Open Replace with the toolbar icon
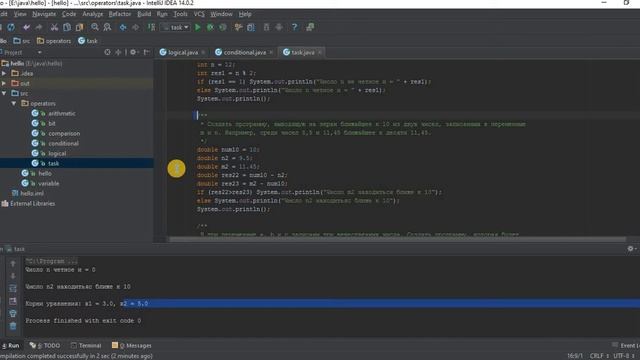The width and height of the screenshot is (640, 360). coord(107,27)
